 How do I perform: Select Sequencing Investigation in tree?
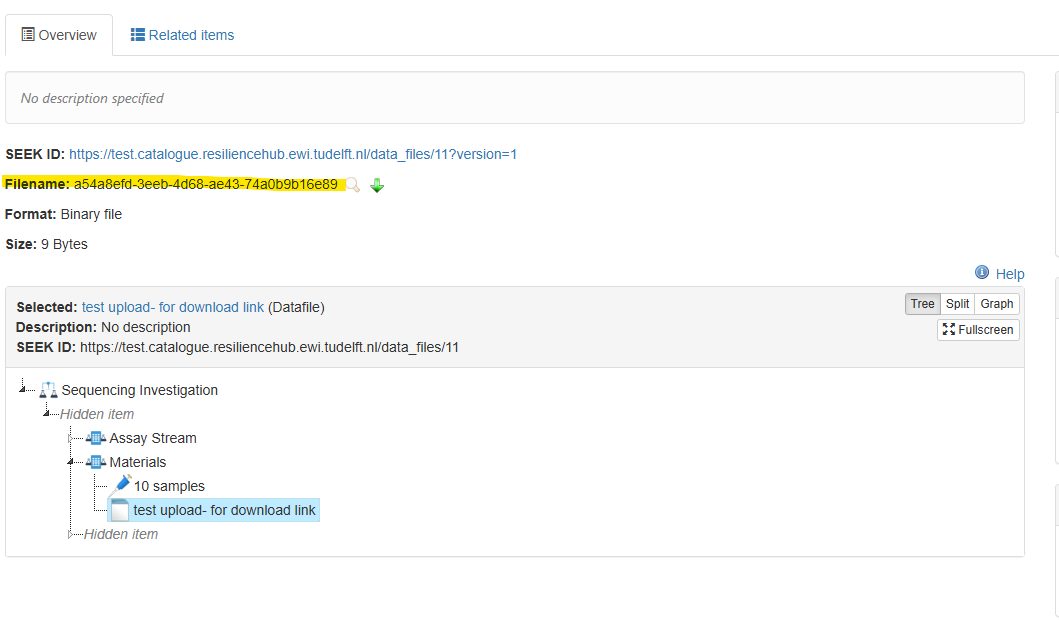140,390
